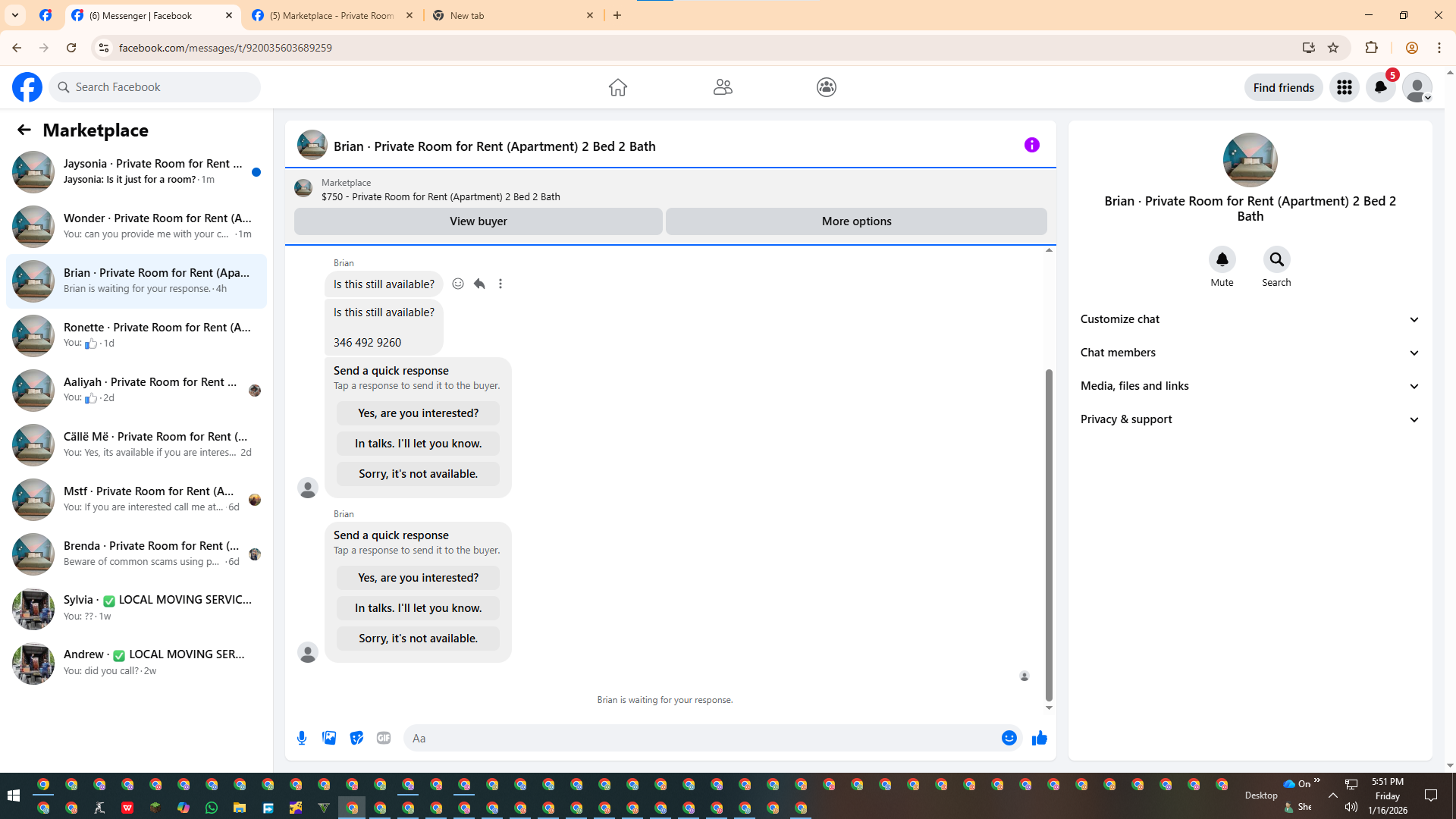Send "Yes, are you interested?" quick response
This screenshot has width=1456, height=819.
pyautogui.click(x=418, y=578)
